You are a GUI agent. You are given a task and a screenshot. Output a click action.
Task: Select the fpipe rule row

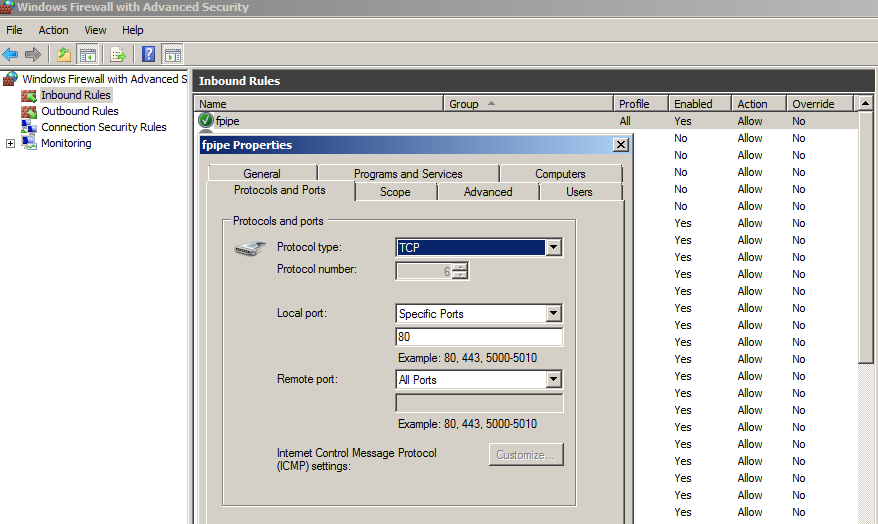point(526,121)
